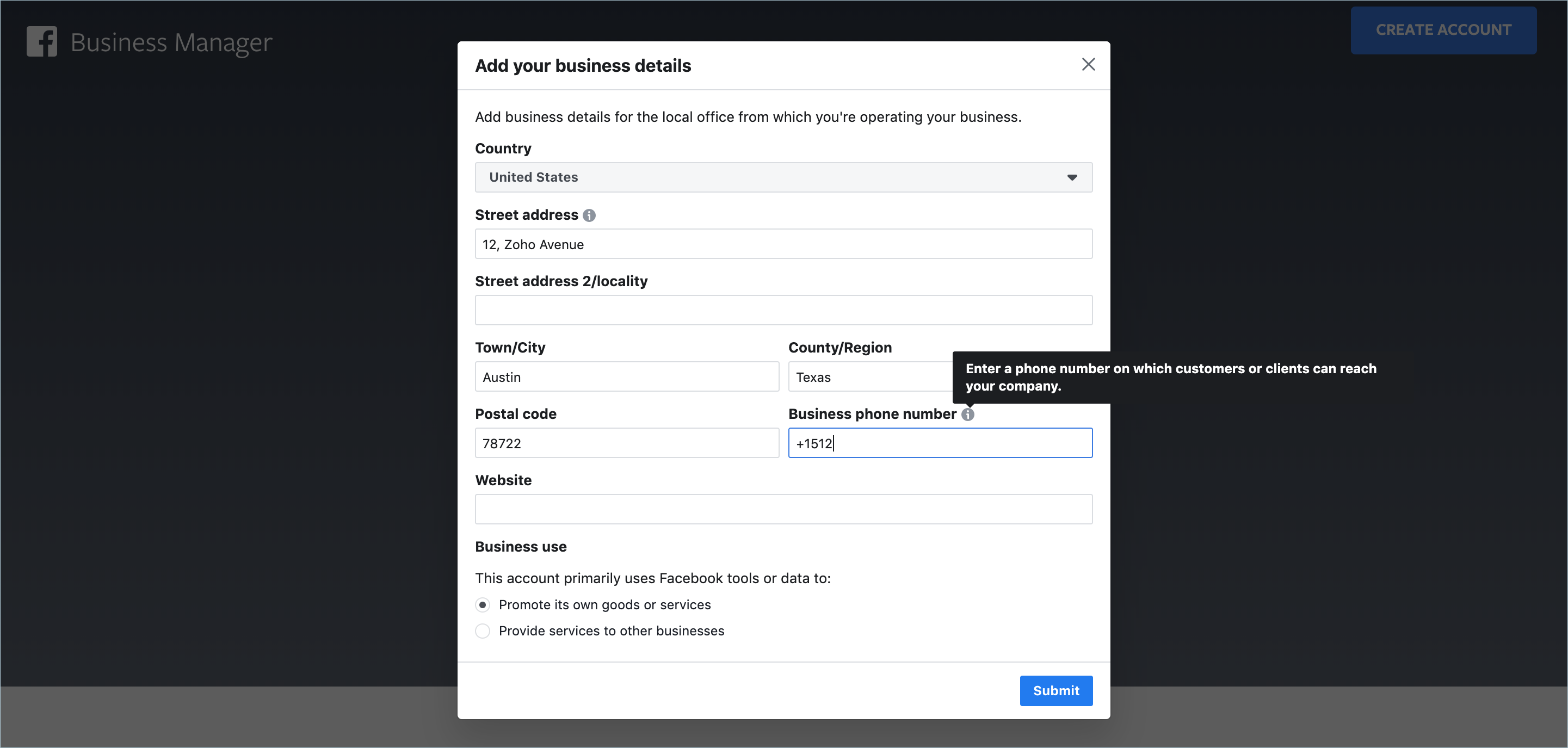Focus the Website input field
This screenshot has width=1568, height=748.
[x=783, y=509]
